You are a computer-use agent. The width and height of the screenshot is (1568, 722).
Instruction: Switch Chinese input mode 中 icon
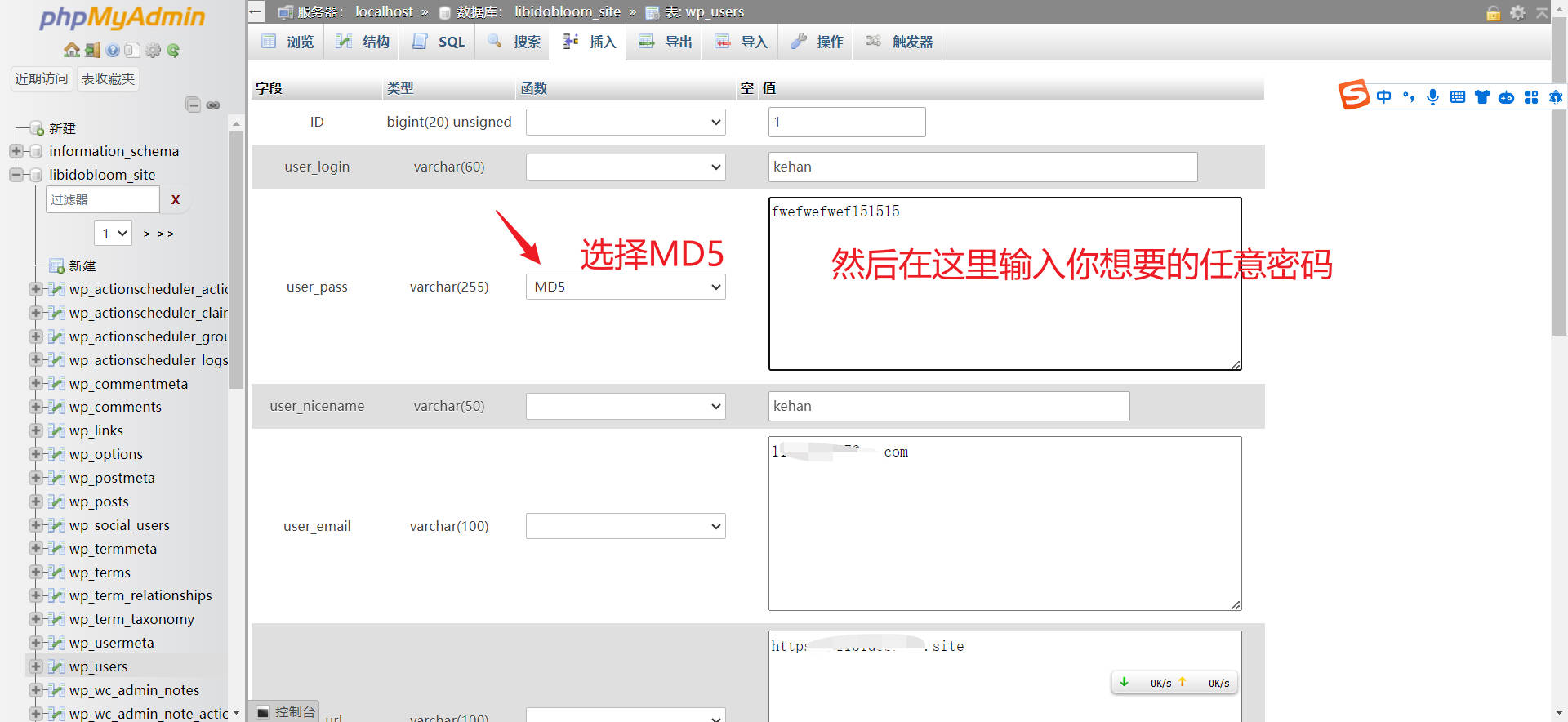tap(1383, 97)
